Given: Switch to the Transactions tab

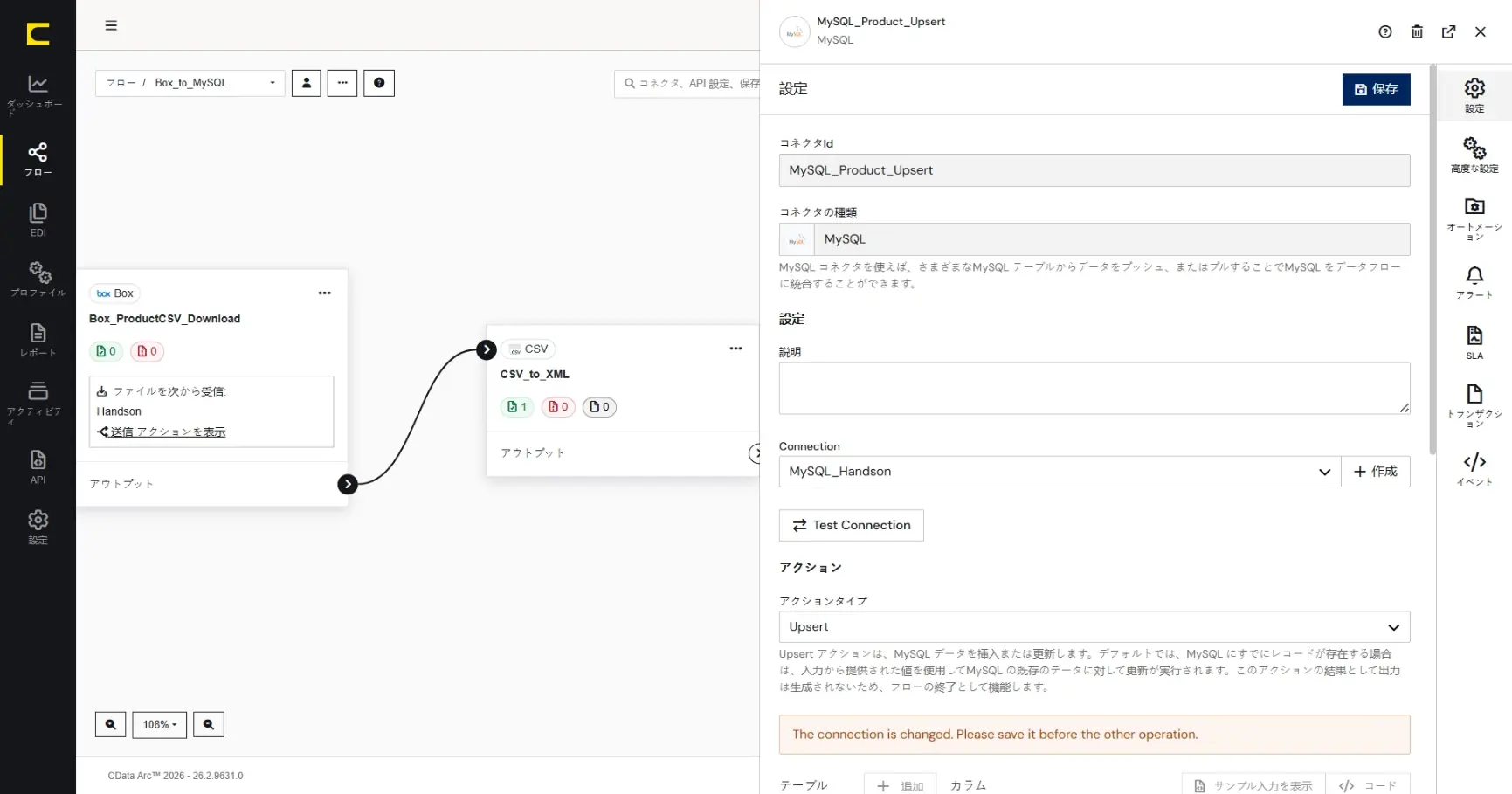Looking at the screenshot, I should point(1474,405).
